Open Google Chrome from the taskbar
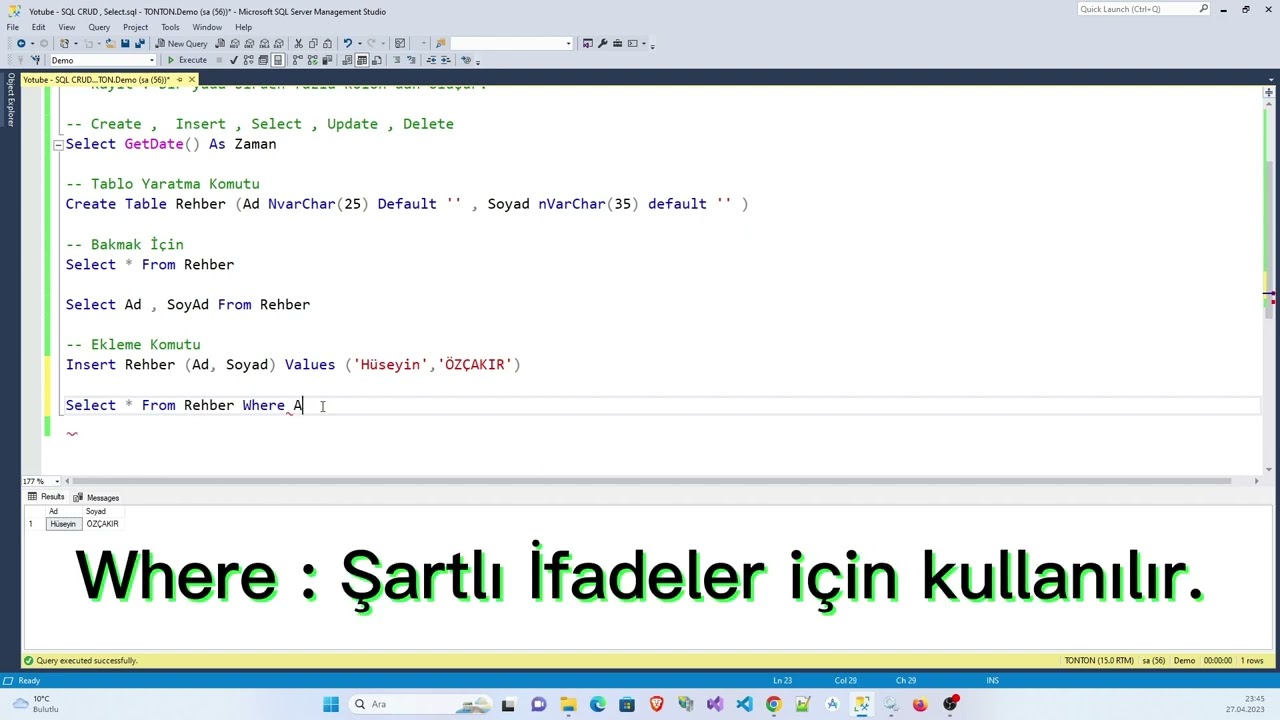 (x=773, y=704)
